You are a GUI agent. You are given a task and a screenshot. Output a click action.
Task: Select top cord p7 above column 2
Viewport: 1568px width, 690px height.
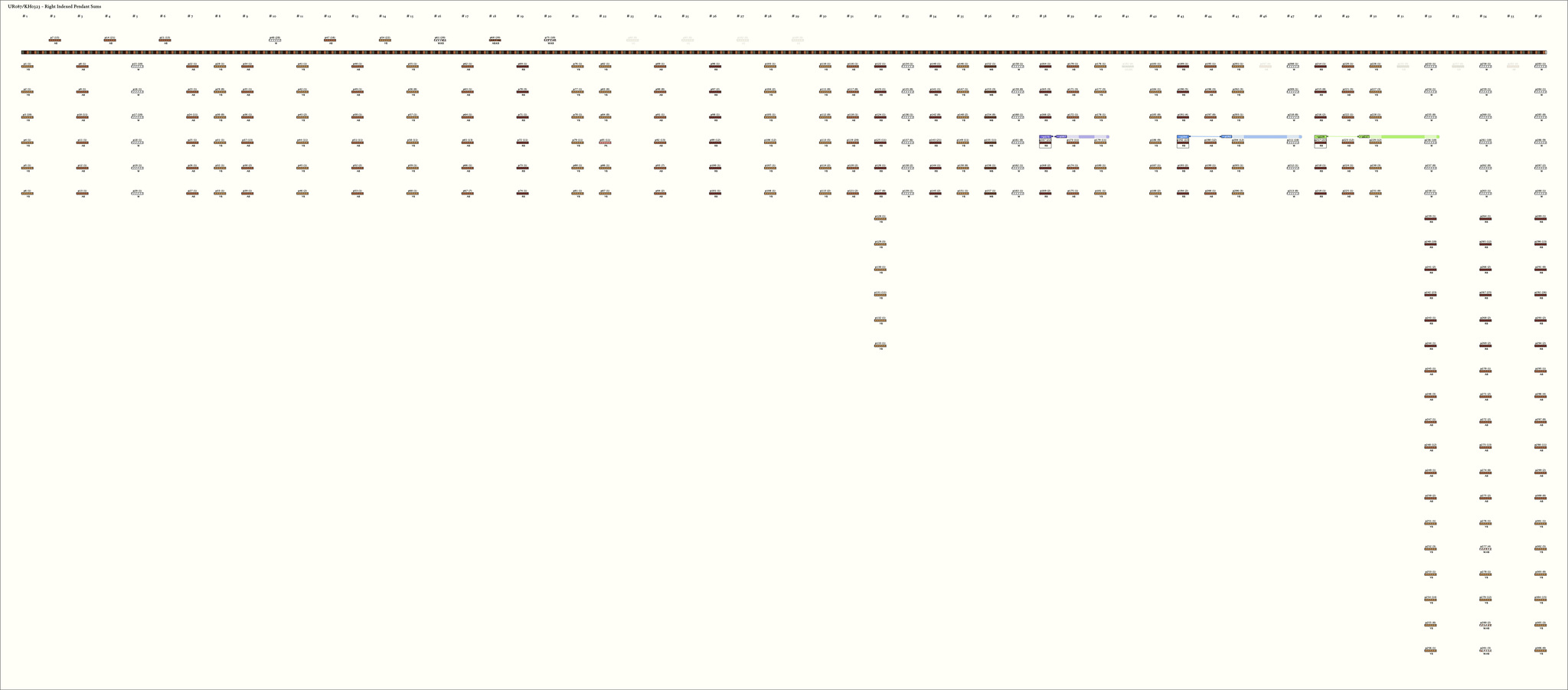(x=55, y=40)
